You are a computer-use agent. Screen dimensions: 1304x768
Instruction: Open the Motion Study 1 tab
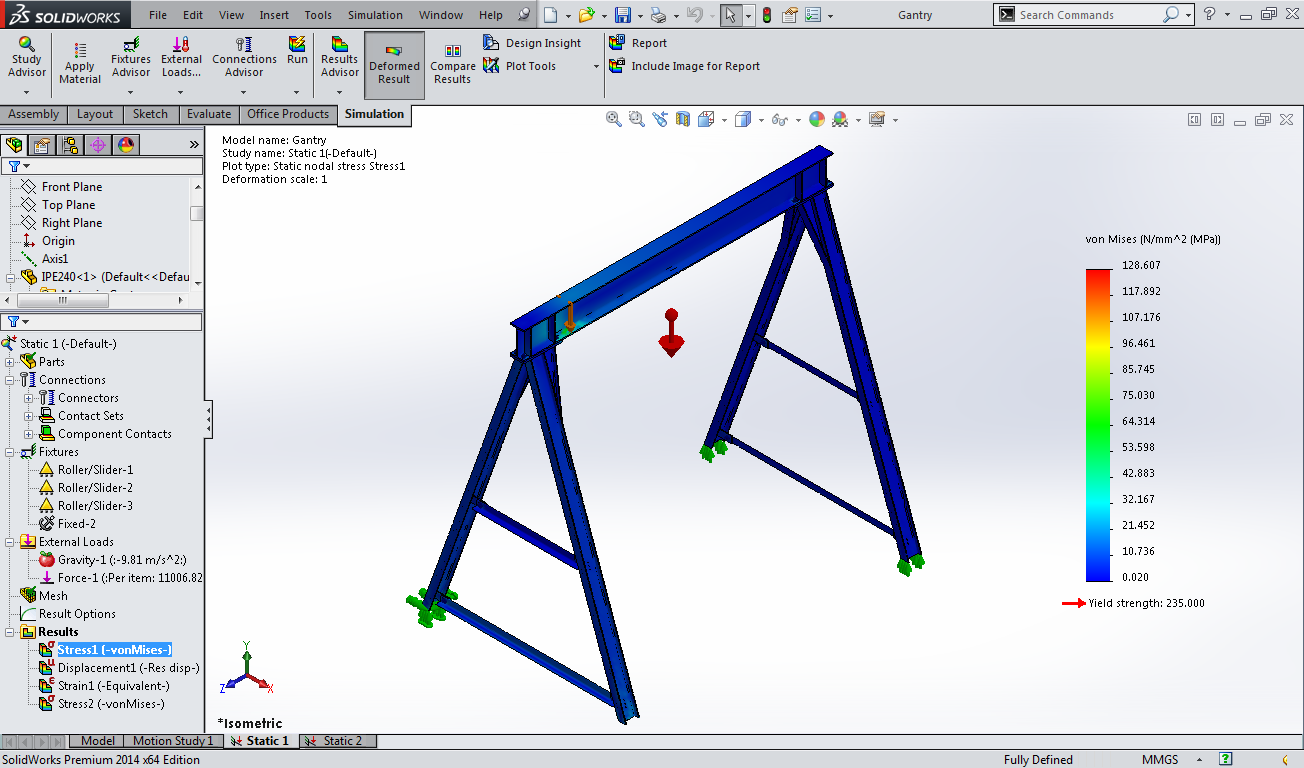click(173, 741)
